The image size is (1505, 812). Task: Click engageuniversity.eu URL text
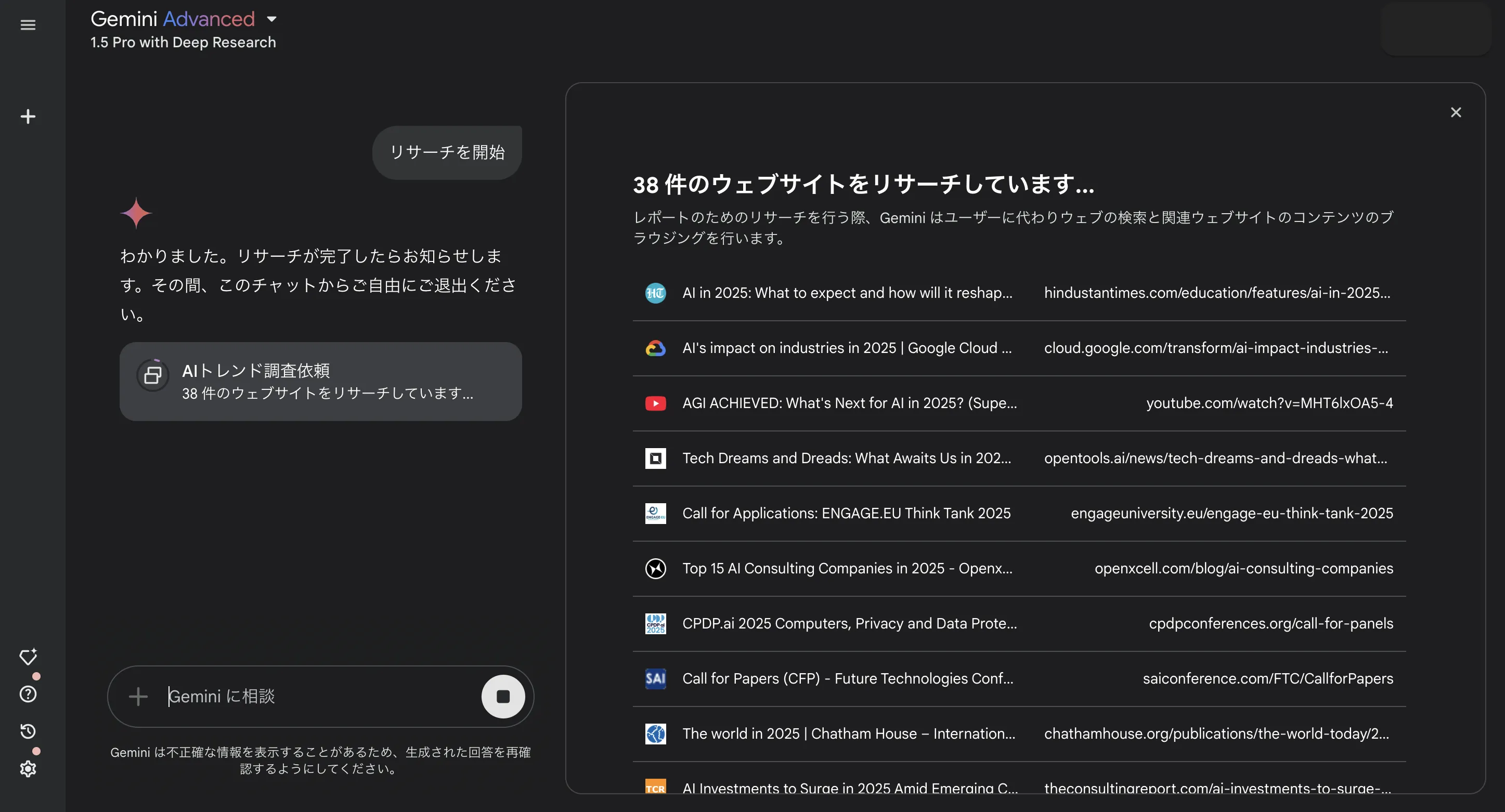1231,514
